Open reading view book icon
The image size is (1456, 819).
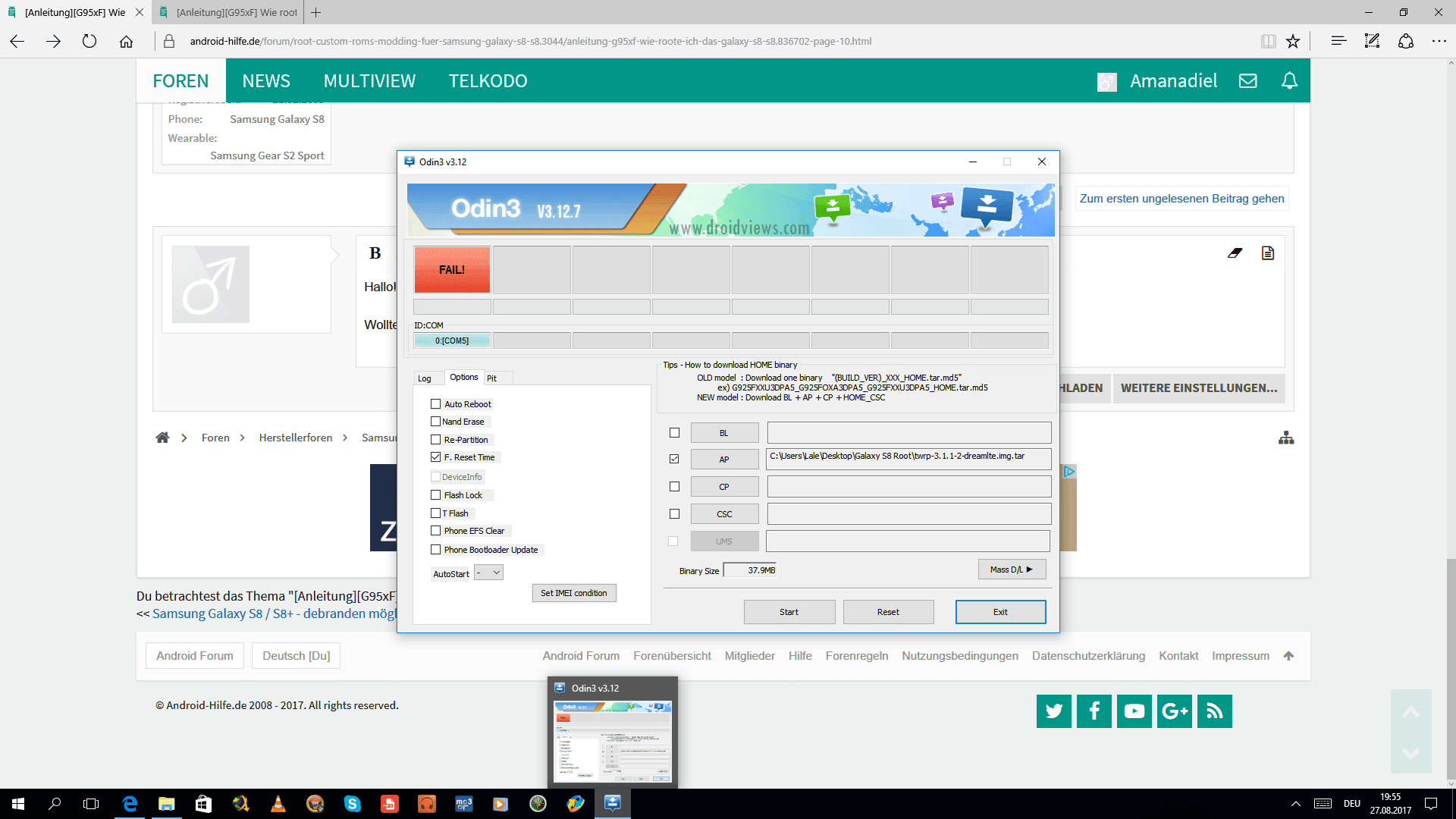pos(1268,42)
